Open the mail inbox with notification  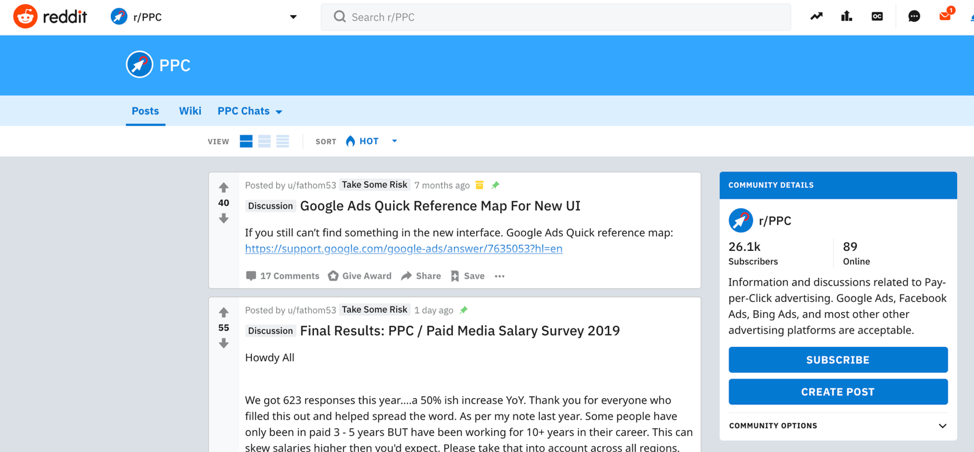point(945,16)
